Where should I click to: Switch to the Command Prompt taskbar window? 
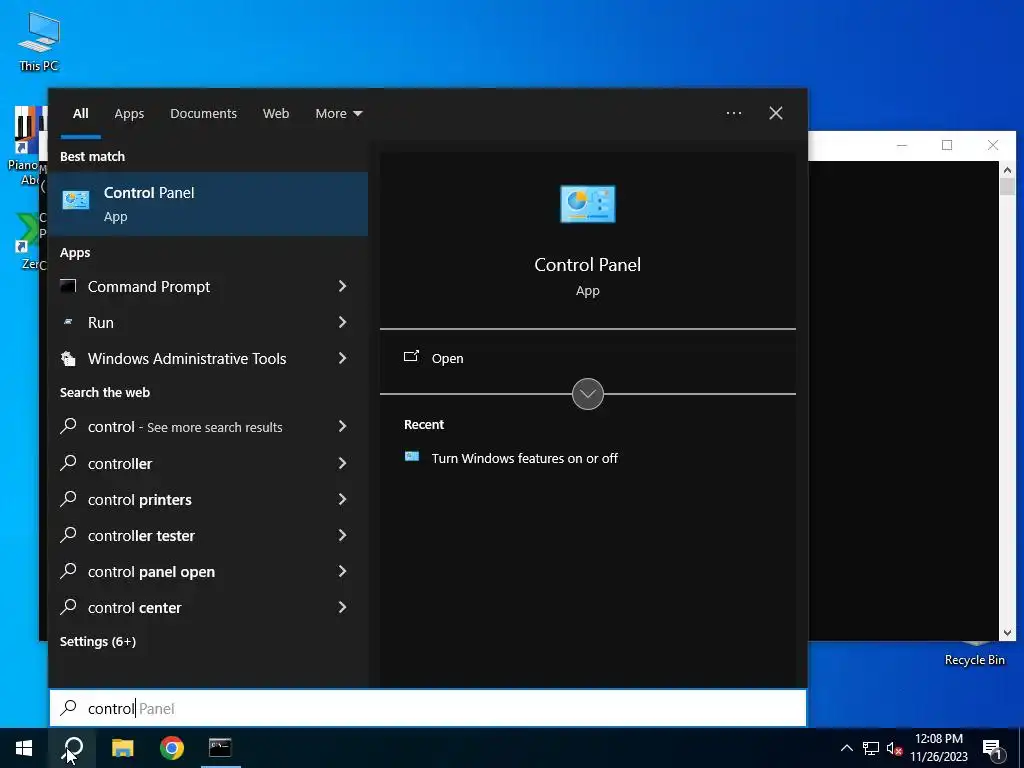(220, 748)
